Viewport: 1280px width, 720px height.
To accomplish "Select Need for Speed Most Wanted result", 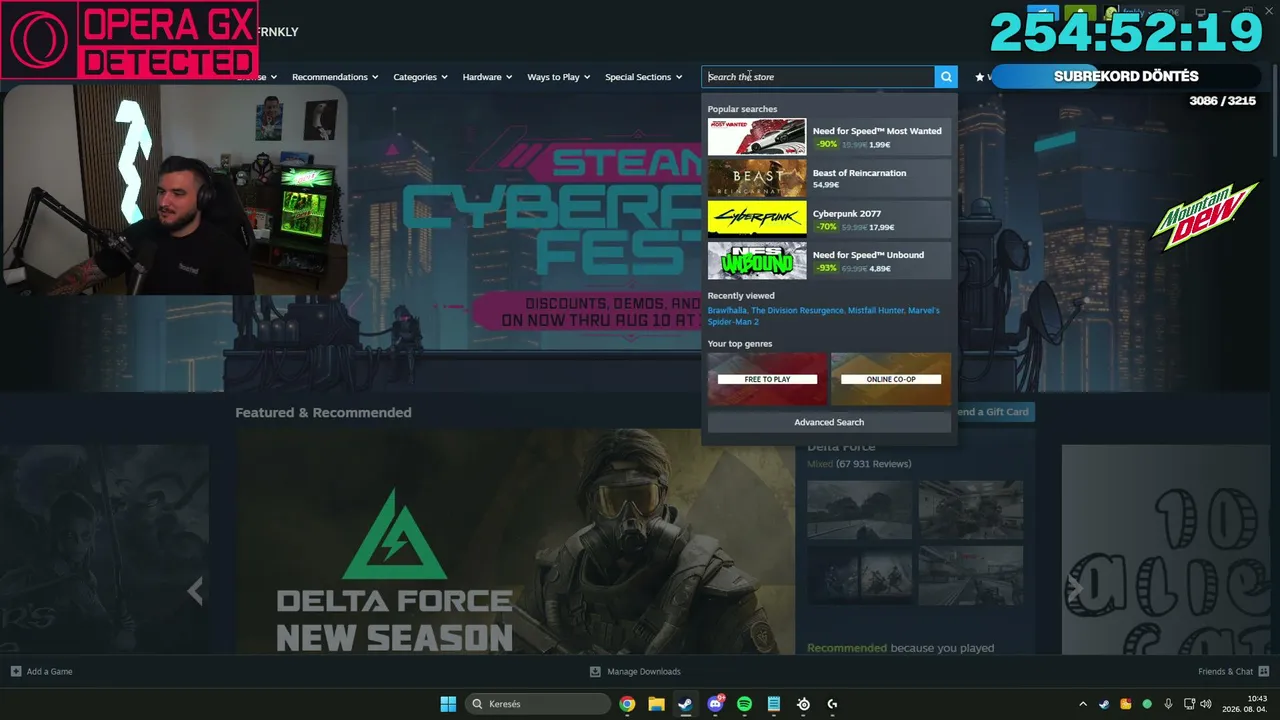I will tap(829, 137).
